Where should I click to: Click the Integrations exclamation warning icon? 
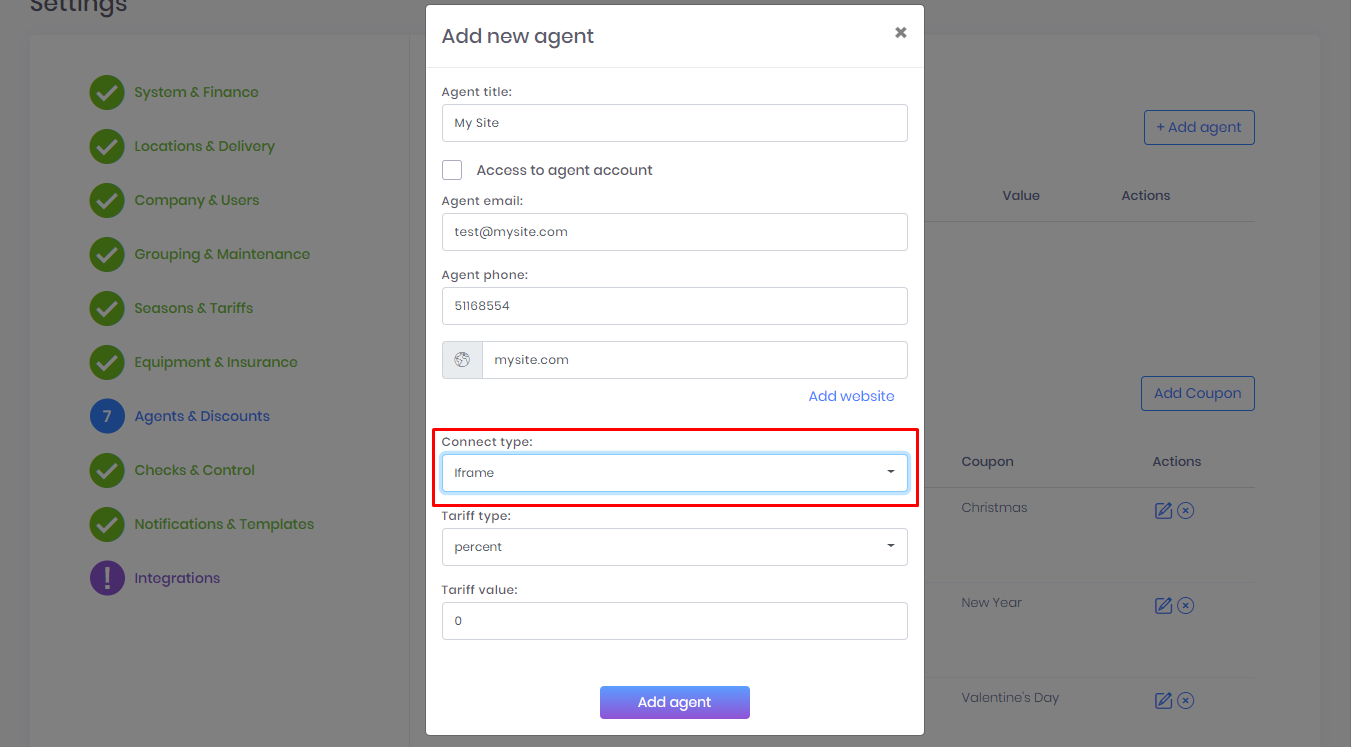(107, 578)
